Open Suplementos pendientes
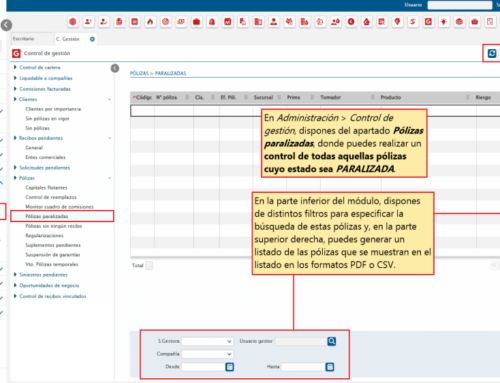The height and width of the screenshot is (383, 500). tap(53, 245)
